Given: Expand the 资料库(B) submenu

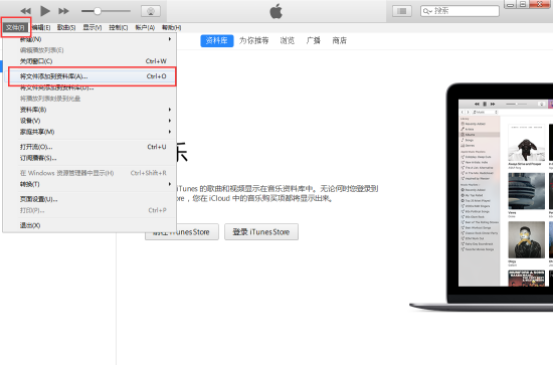Looking at the screenshot, I should point(89,110).
